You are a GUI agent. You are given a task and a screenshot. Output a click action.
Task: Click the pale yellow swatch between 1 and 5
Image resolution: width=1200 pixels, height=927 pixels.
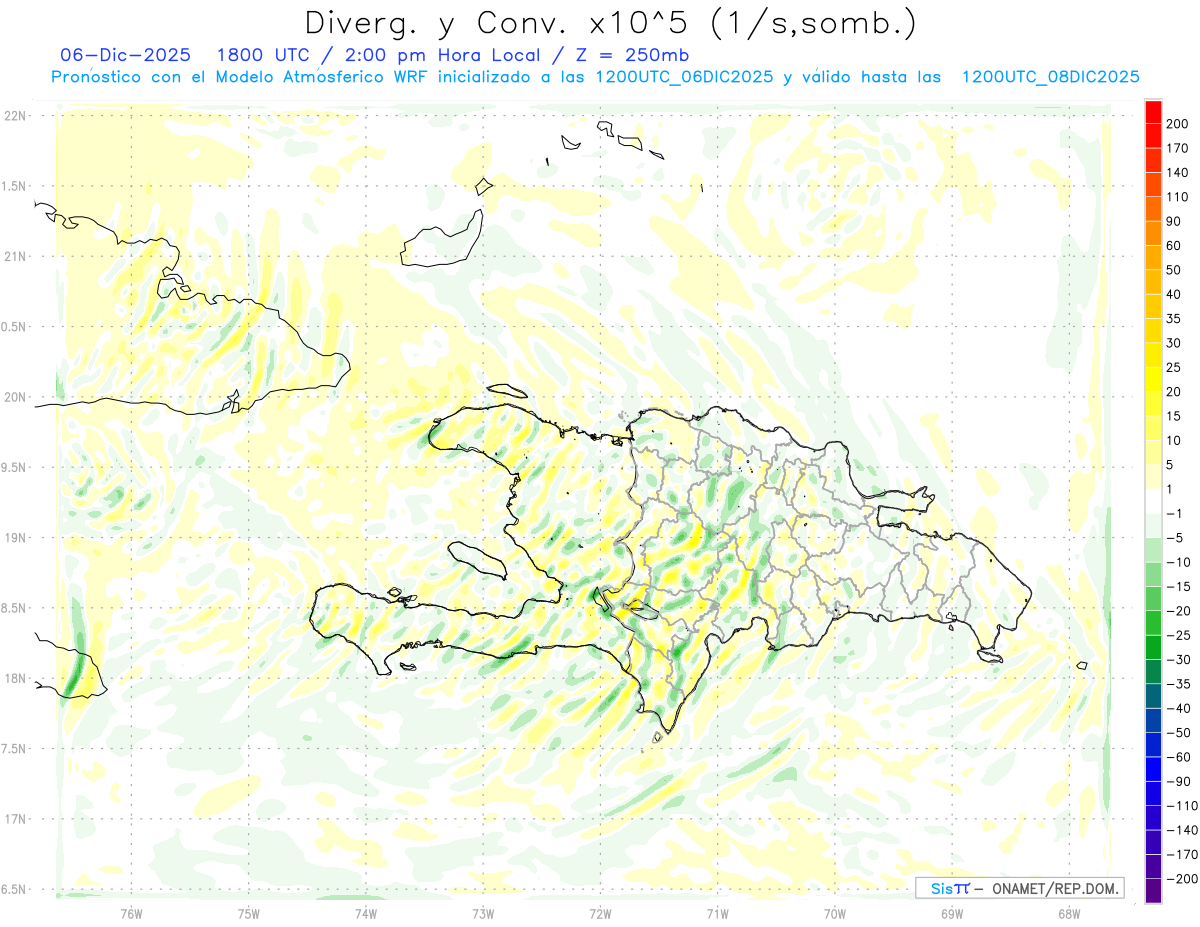1153,476
